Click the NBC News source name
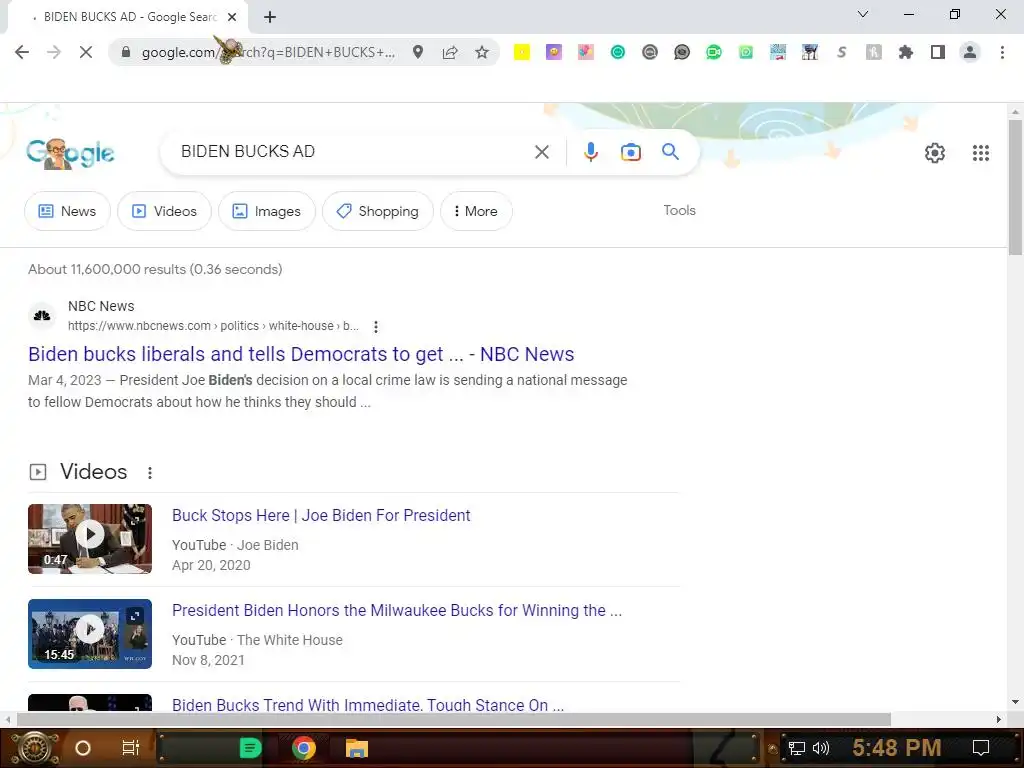The image size is (1024, 768). tap(101, 306)
